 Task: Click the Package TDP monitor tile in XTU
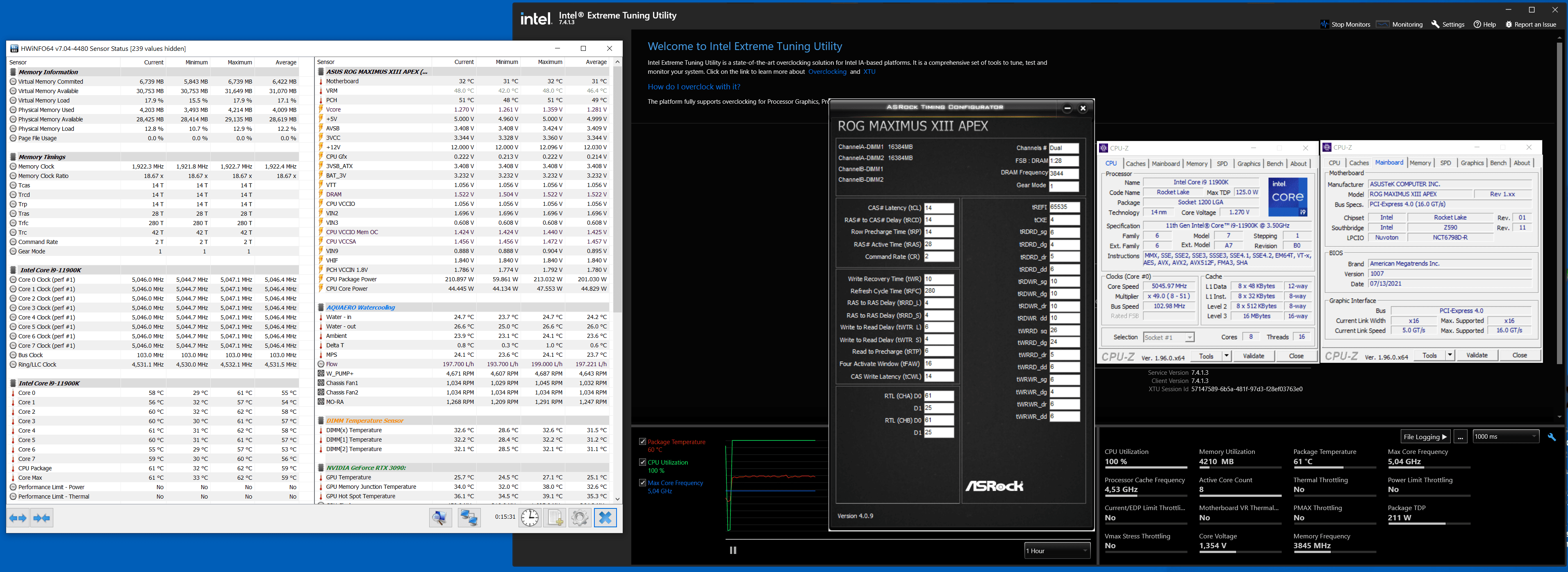pyautogui.click(x=1429, y=513)
